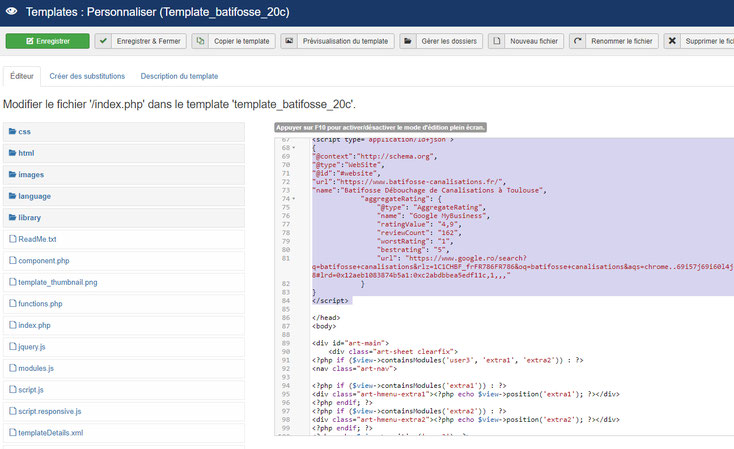Collapse code fold arrow at line 68
The height and width of the screenshot is (449, 734).
[x=294, y=148]
